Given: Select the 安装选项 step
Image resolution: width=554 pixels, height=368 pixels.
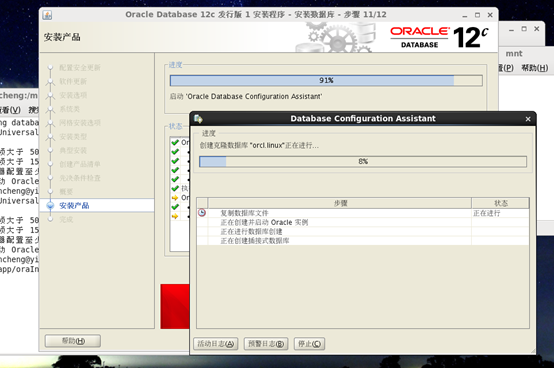Looking at the screenshot, I should [73, 95].
